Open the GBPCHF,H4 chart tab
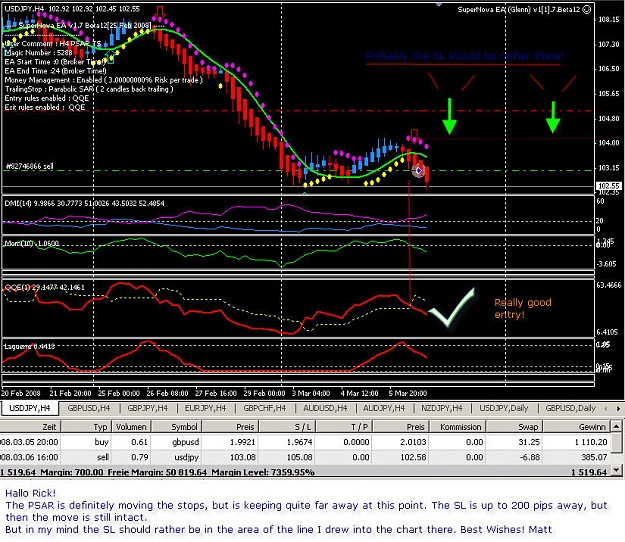The width and height of the screenshot is (625, 542). (264, 408)
